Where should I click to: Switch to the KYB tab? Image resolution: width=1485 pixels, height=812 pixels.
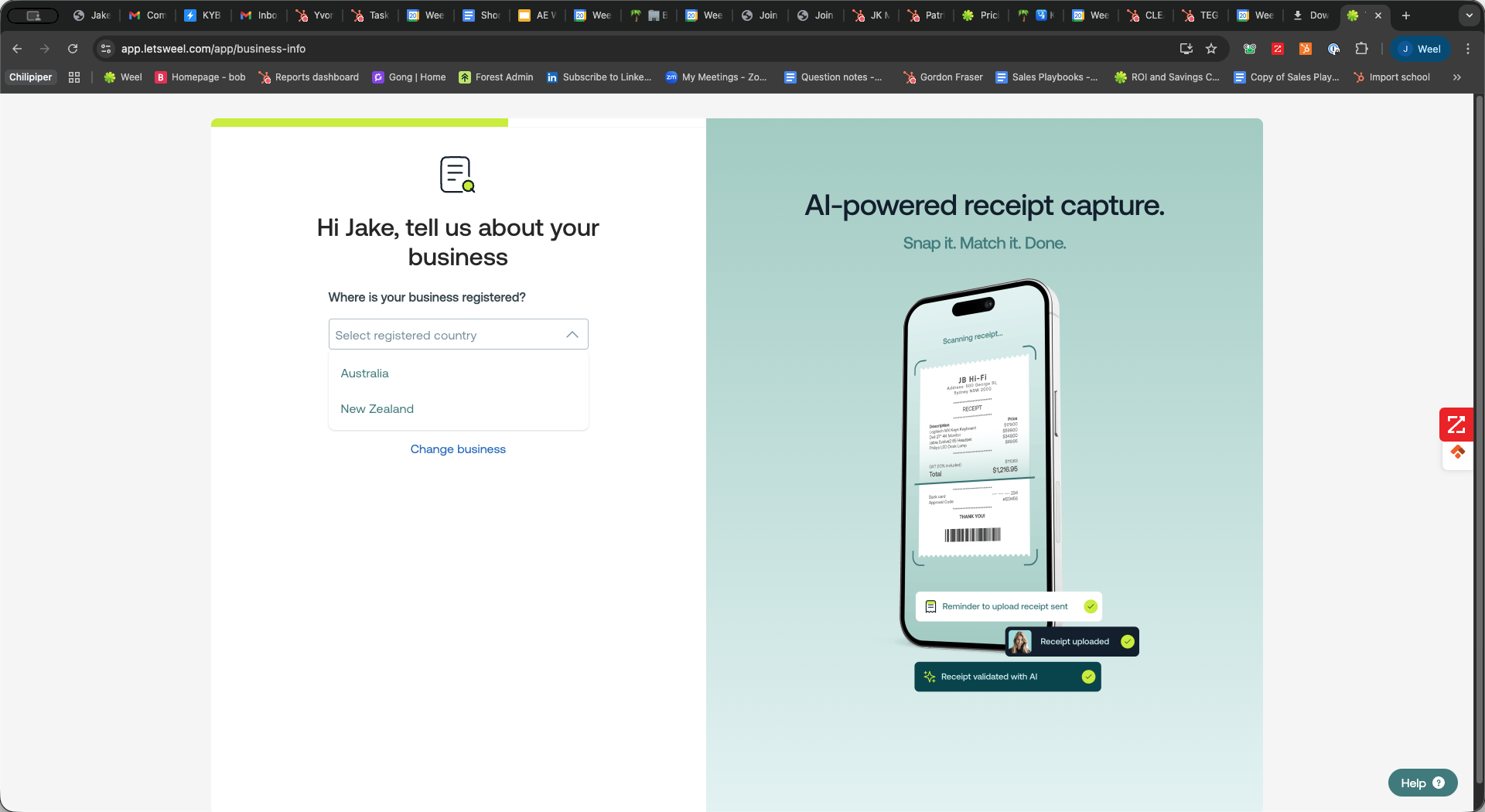point(203,15)
